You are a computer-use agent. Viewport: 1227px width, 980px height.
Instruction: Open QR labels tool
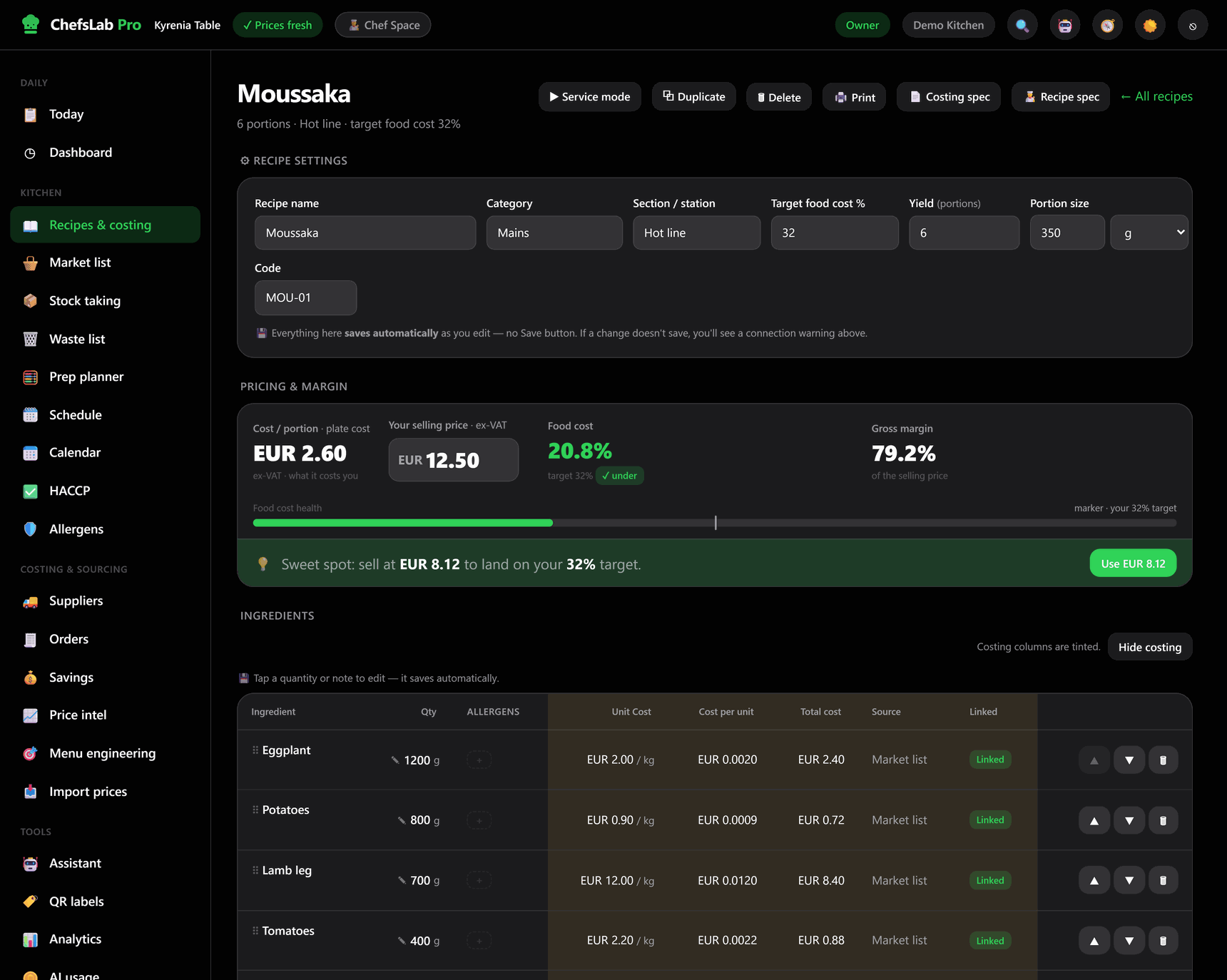[106, 902]
